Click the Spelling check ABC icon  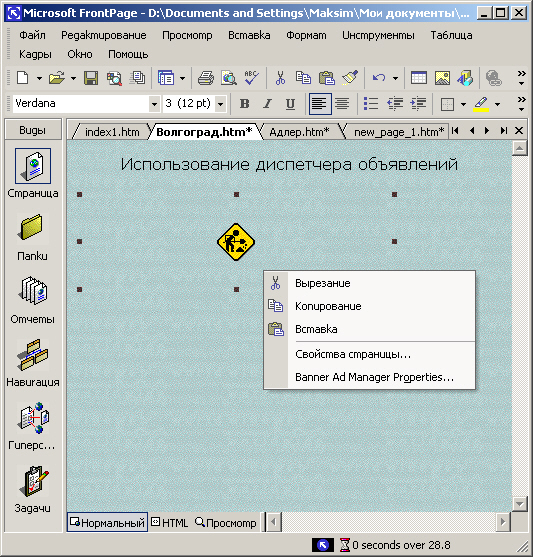252,78
